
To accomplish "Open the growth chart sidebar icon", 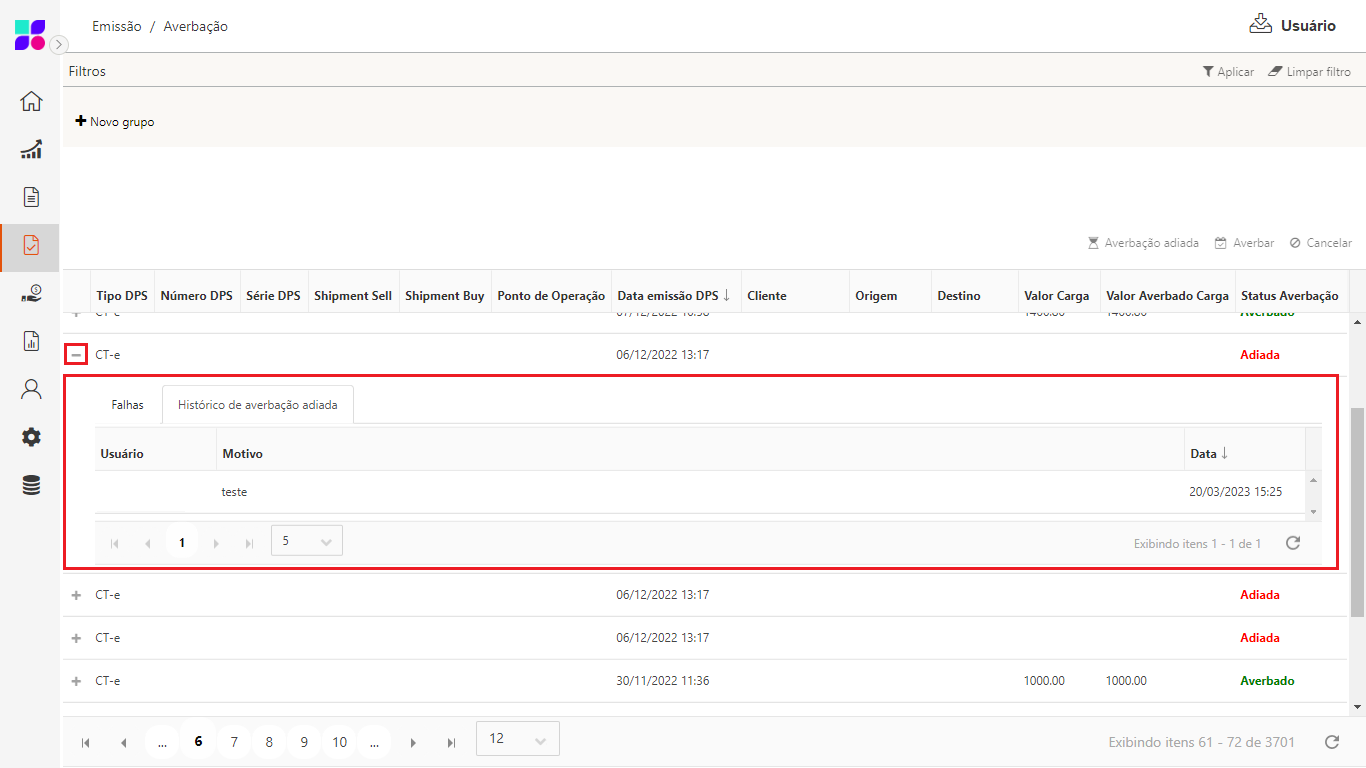I will coord(31,150).
